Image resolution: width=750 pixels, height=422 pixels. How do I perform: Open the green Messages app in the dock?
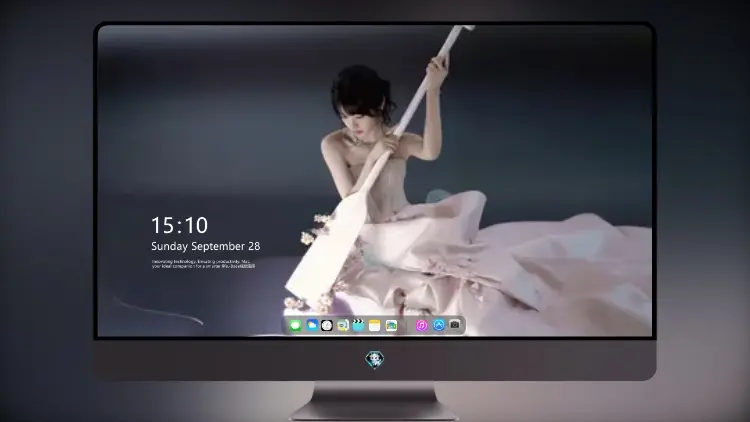click(296, 326)
